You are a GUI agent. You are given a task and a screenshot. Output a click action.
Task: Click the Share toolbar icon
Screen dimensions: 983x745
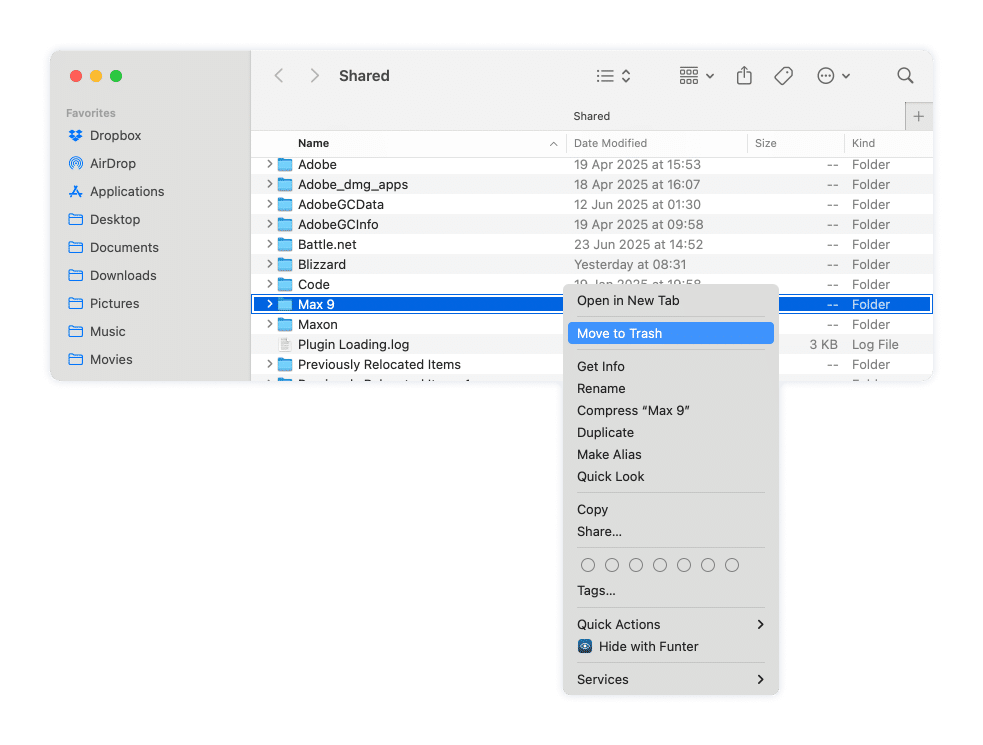[744, 76]
